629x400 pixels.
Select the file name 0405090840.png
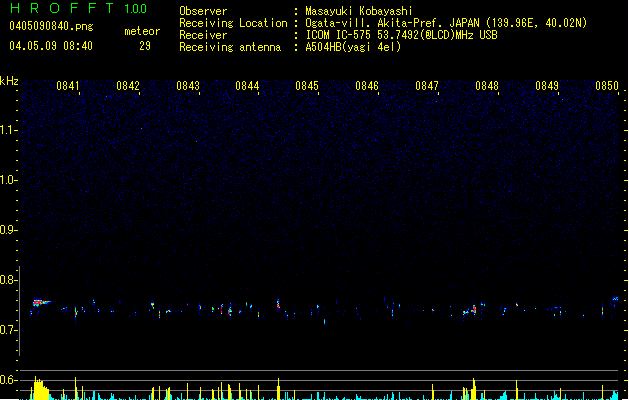point(51,26)
